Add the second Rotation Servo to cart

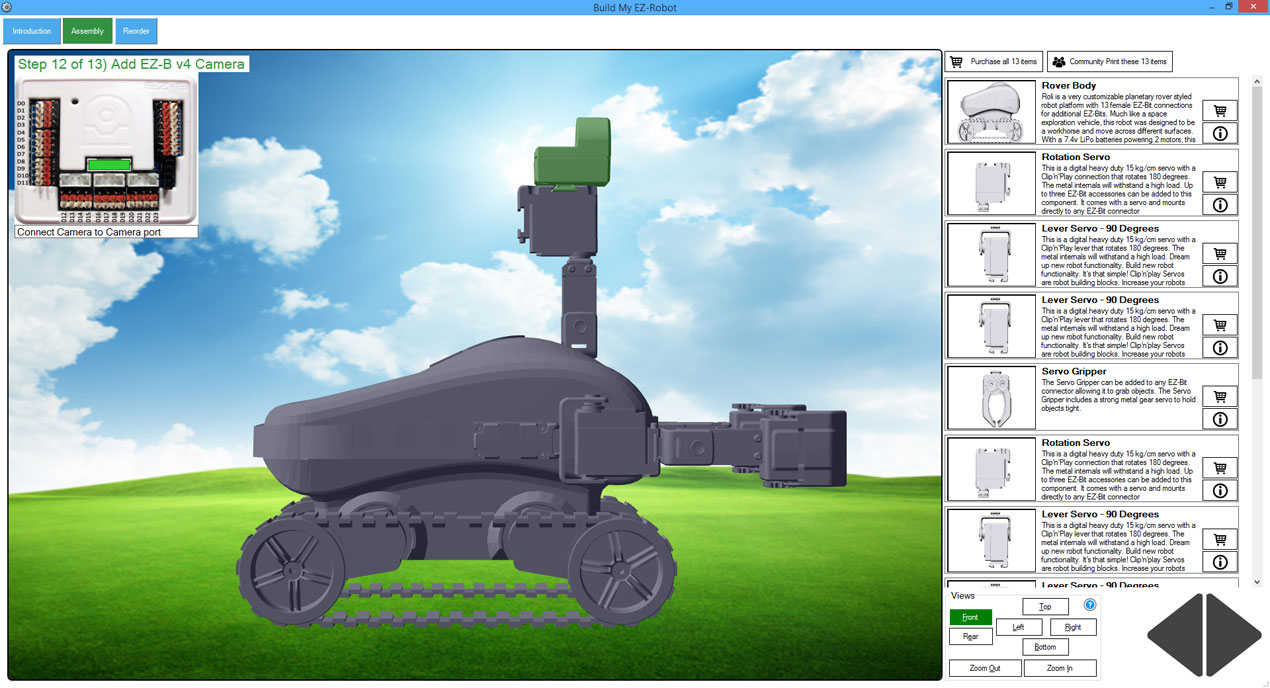[x=1220, y=468]
